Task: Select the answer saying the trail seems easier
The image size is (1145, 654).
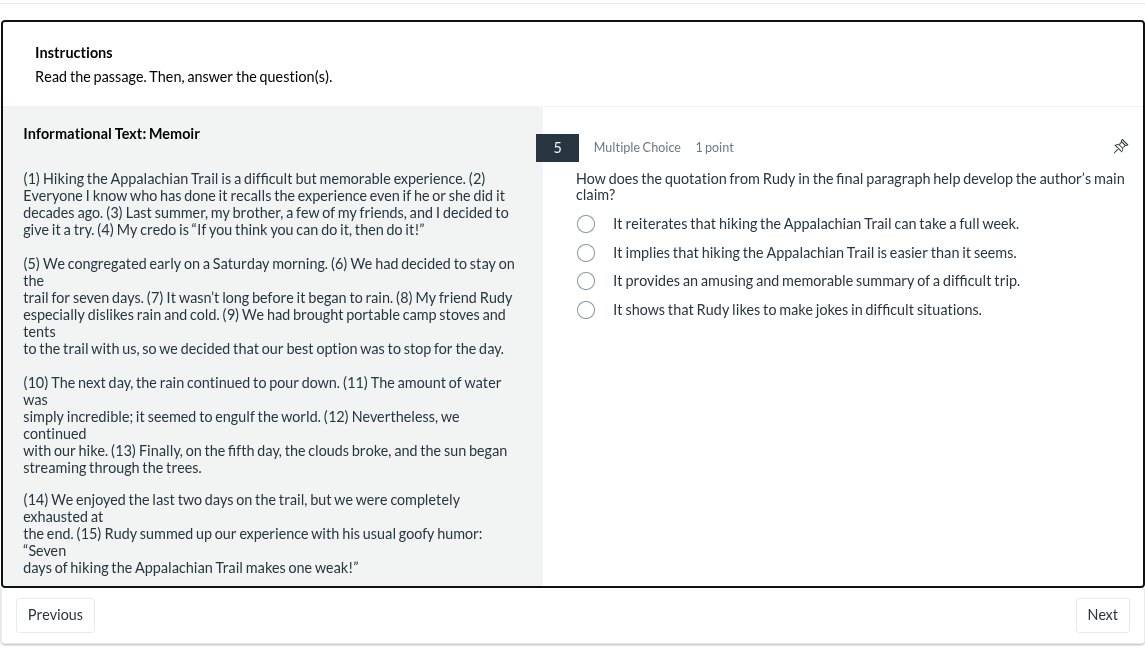Action: click(586, 253)
